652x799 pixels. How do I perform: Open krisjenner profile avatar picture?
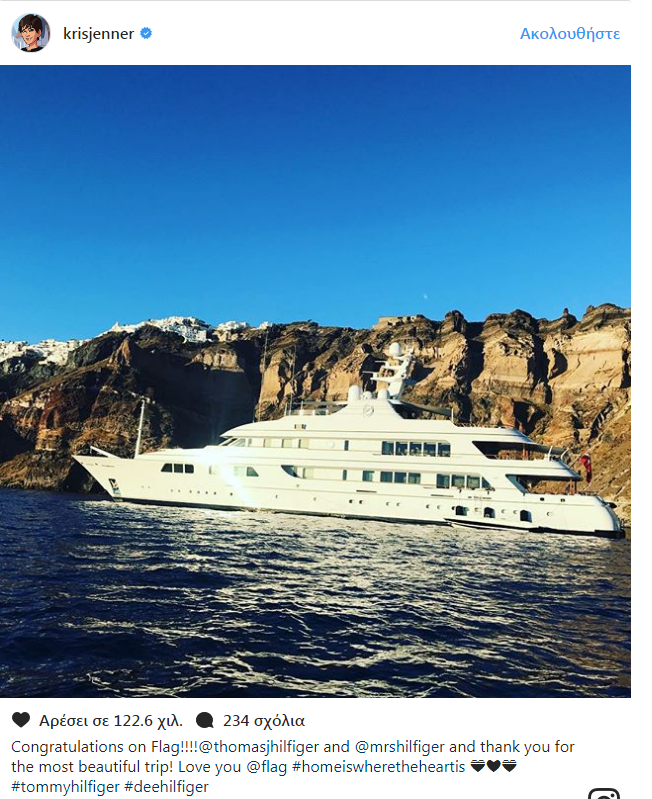click(x=31, y=33)
